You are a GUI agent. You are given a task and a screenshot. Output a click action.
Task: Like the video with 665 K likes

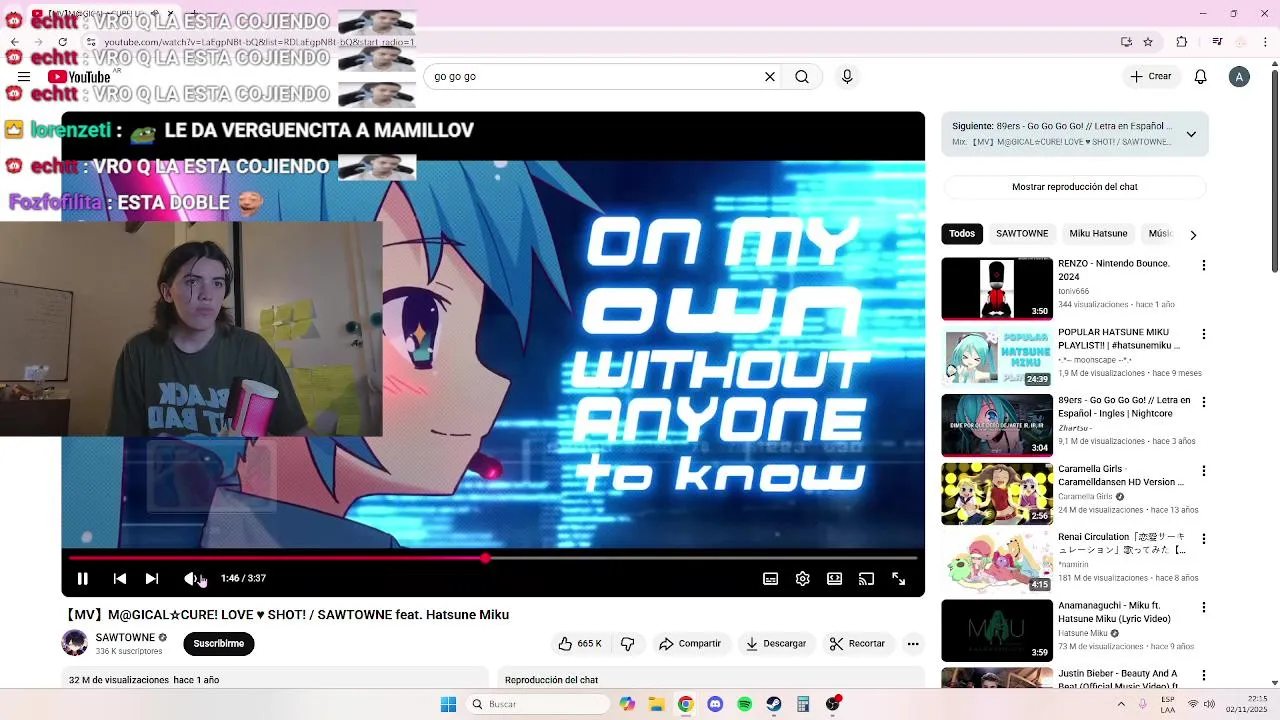pyautogui.click(x=581, y=643)
